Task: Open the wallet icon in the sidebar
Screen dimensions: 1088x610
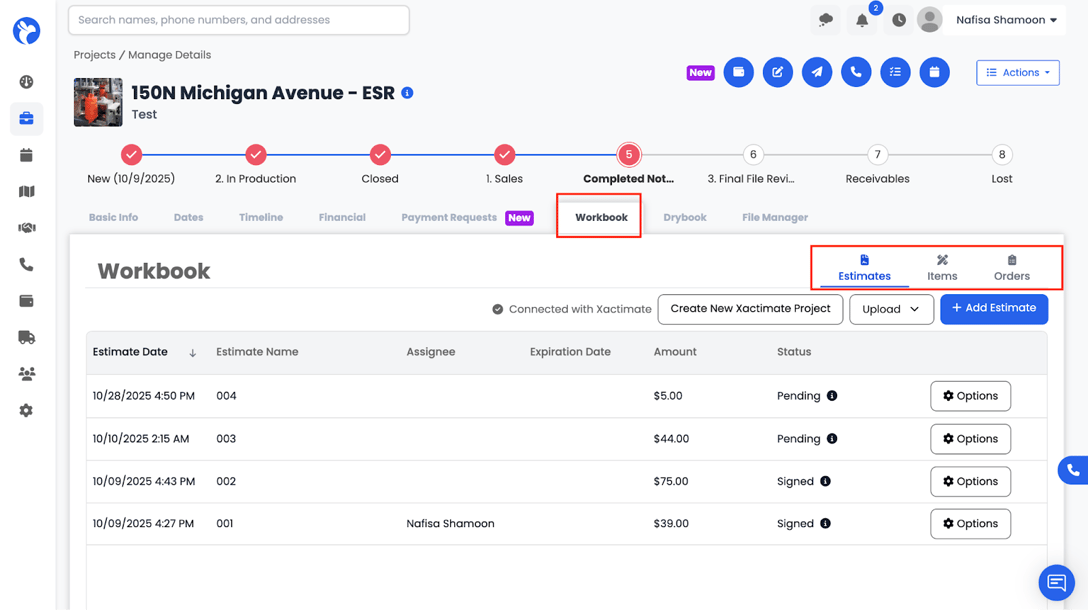Action: pos(26,301)
